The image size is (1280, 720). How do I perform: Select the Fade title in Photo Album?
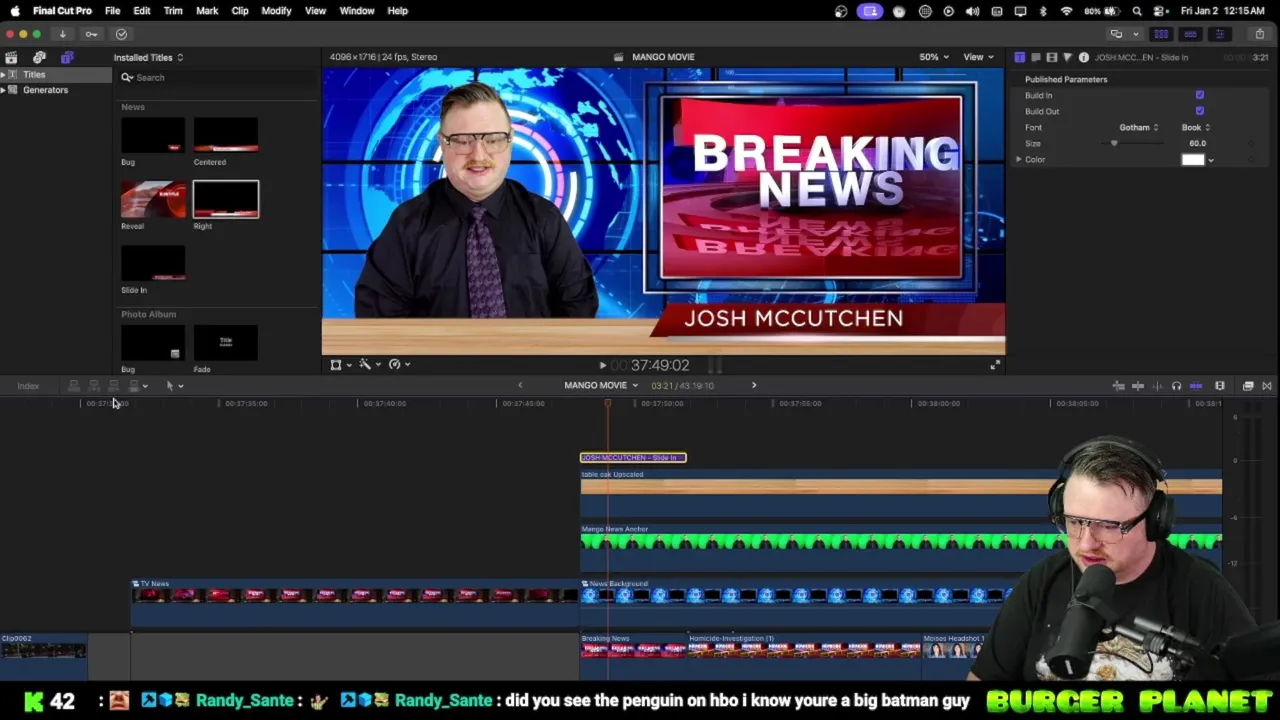(x=226, y=344)
